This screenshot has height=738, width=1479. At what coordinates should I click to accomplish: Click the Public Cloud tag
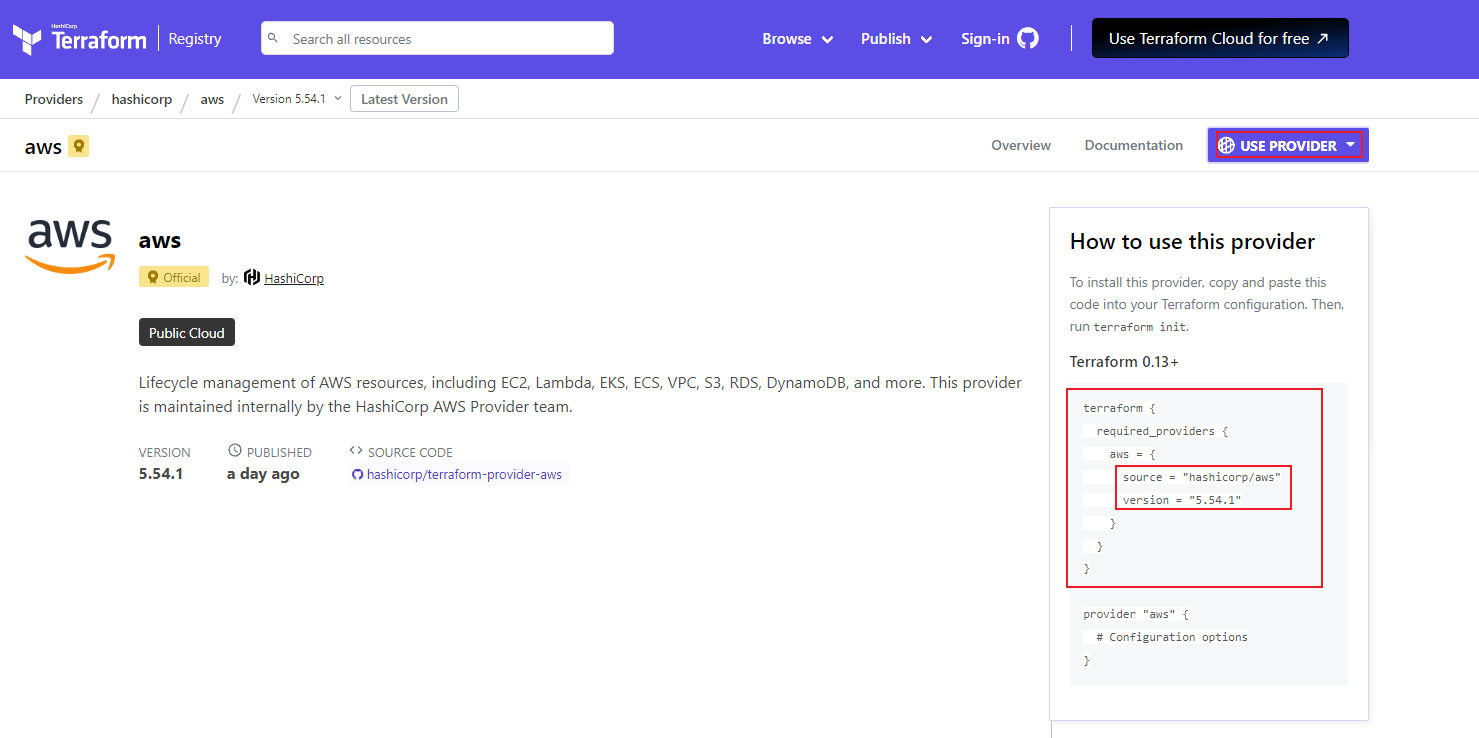(x=187, y=333)
